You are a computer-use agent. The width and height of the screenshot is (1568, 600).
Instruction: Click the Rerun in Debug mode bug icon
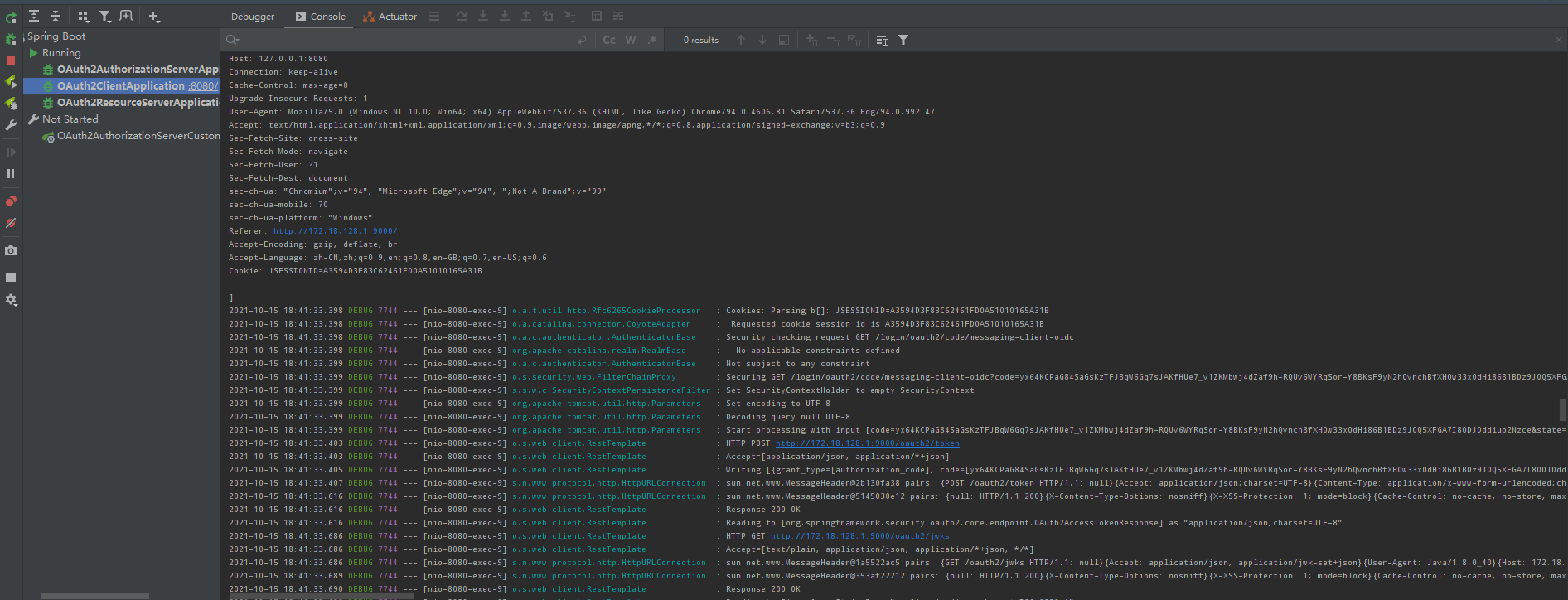pos(11,39)
